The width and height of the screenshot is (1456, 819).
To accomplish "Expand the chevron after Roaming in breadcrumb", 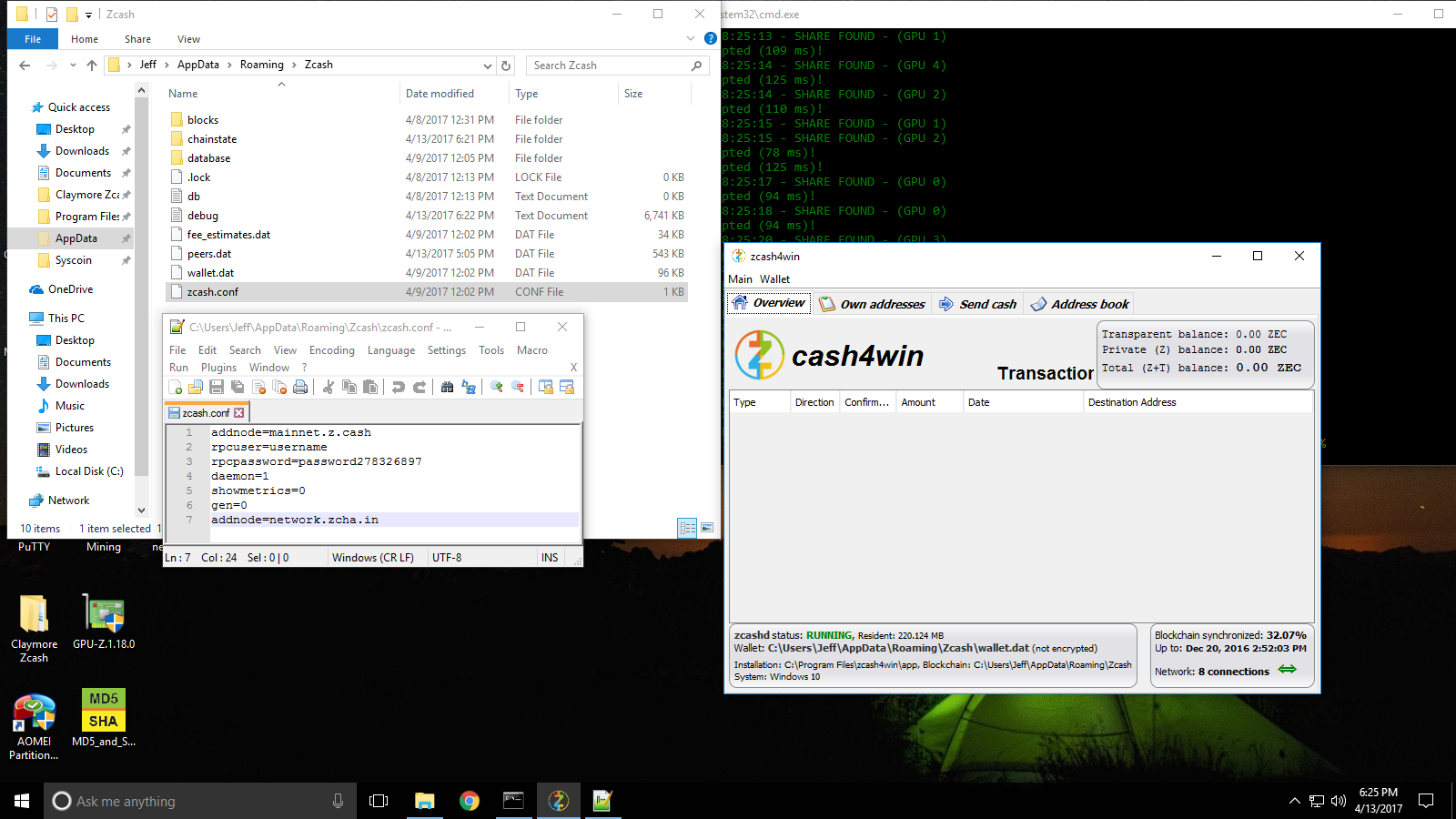I will [x=294, y=65].
